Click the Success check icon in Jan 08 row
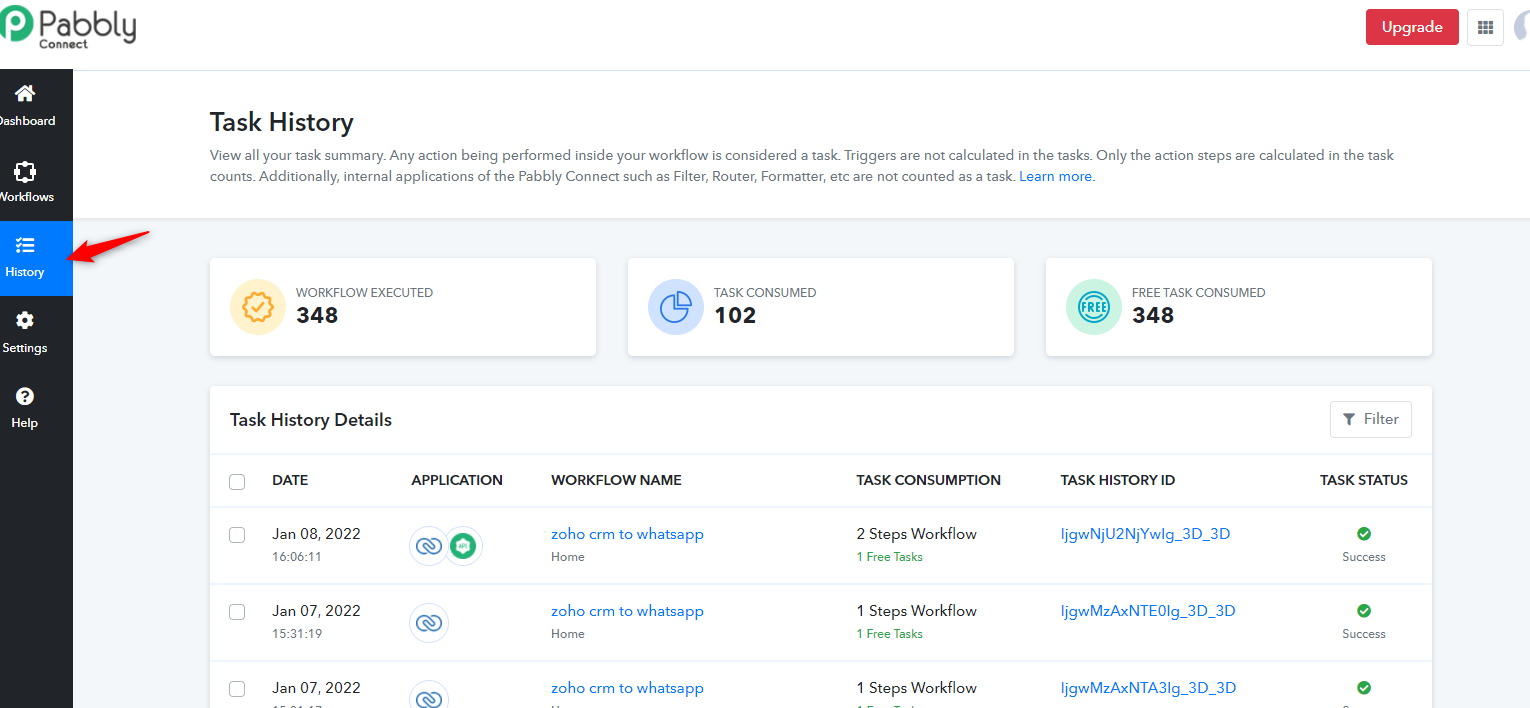This screenshot has width=1530, height=708. coord(1364,534)
